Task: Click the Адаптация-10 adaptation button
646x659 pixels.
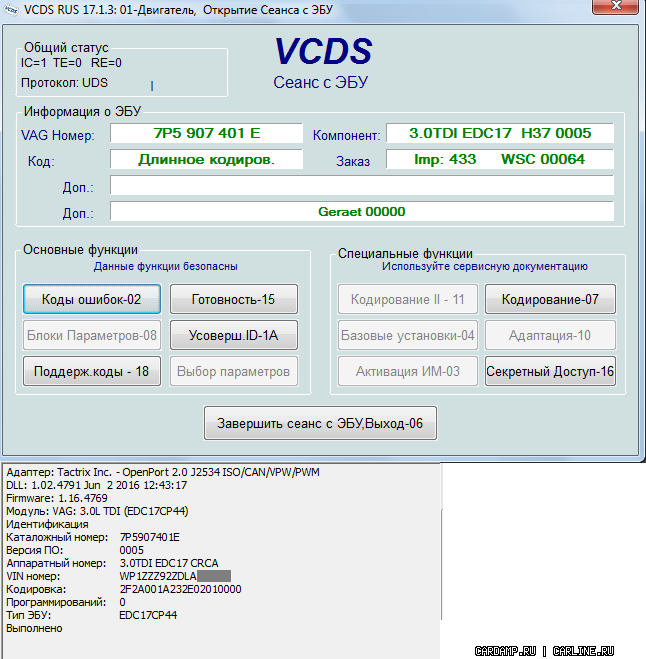Action: coord(550,335)
